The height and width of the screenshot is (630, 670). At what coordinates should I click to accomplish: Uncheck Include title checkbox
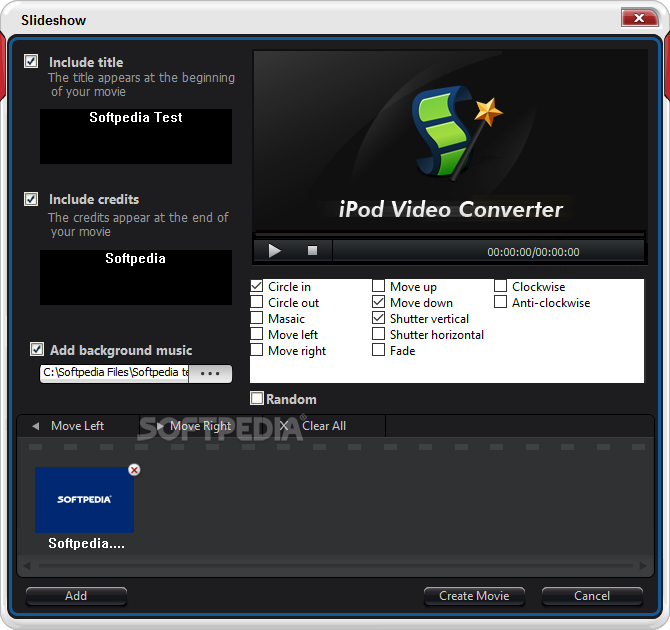point(31,61)
